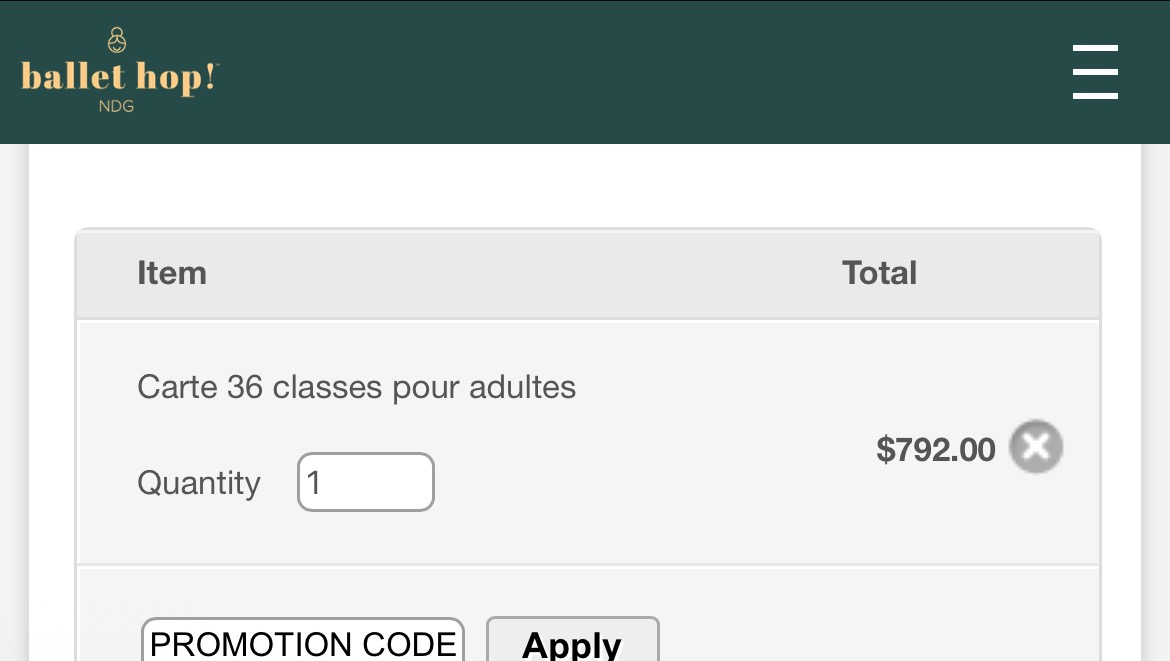
Task: Click header row gap between Item and Total
Action: [520, 273]
